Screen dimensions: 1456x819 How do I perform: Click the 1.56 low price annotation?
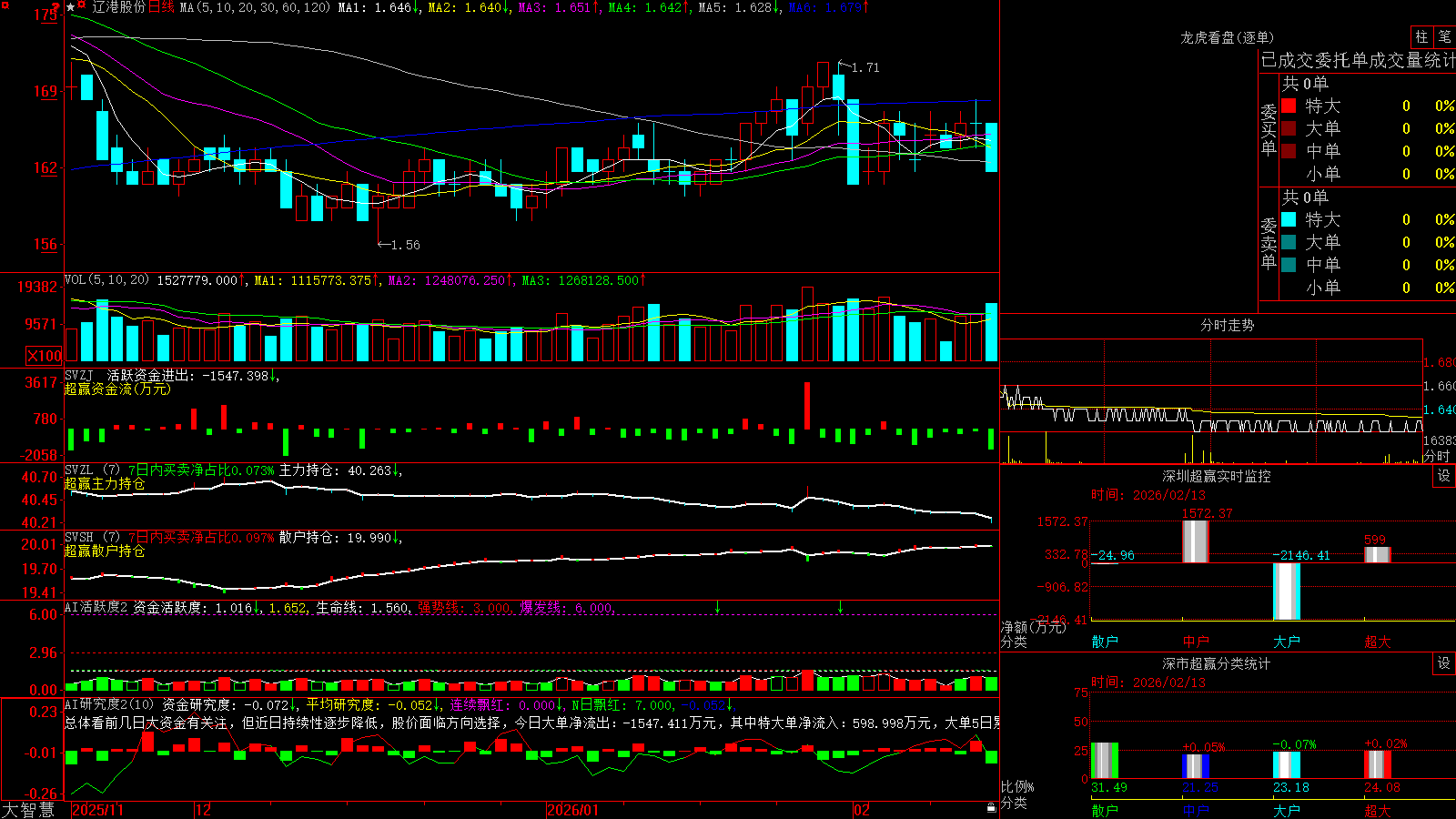click(405, 245)
